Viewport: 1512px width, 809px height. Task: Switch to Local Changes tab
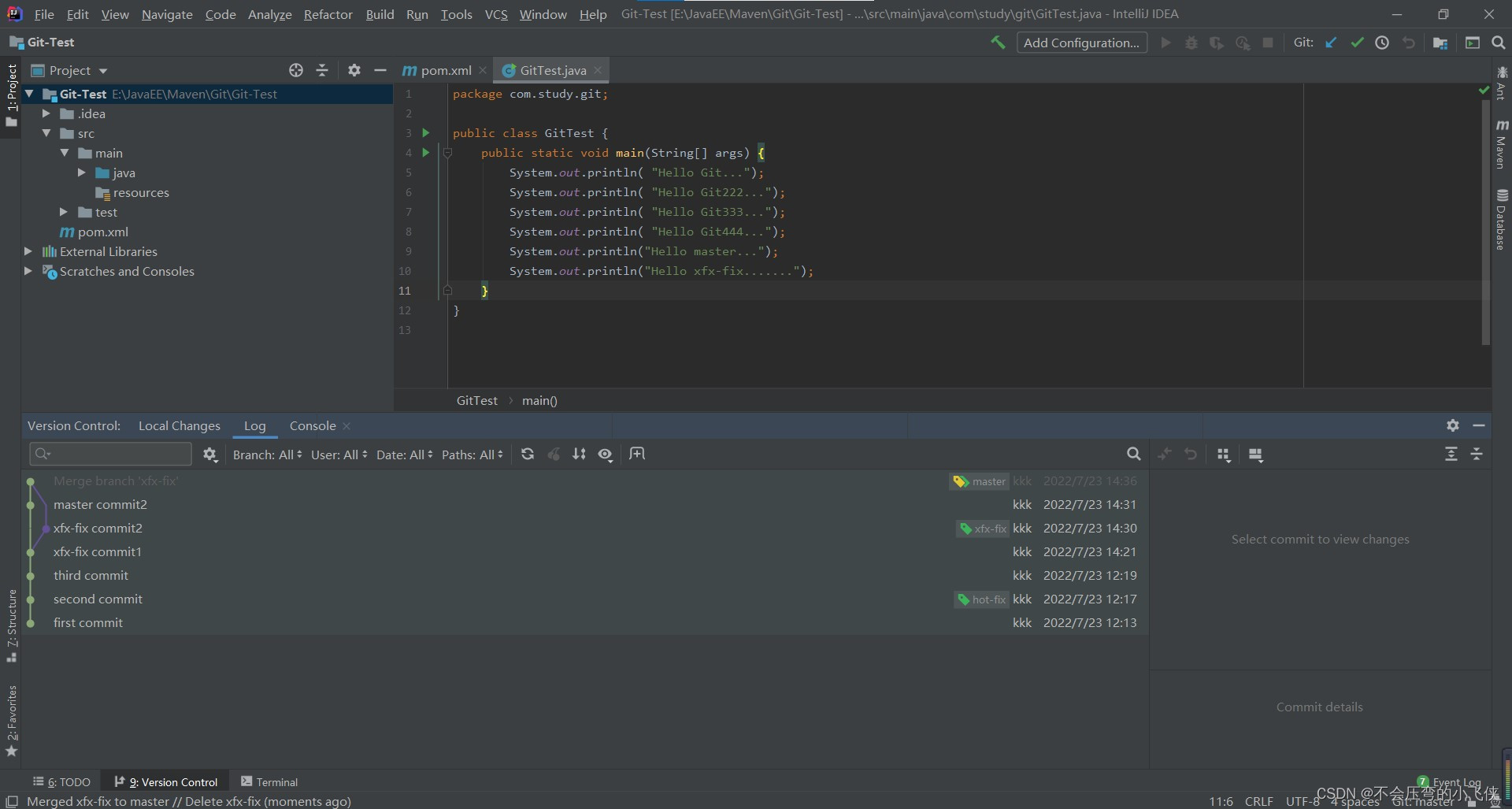180,425
